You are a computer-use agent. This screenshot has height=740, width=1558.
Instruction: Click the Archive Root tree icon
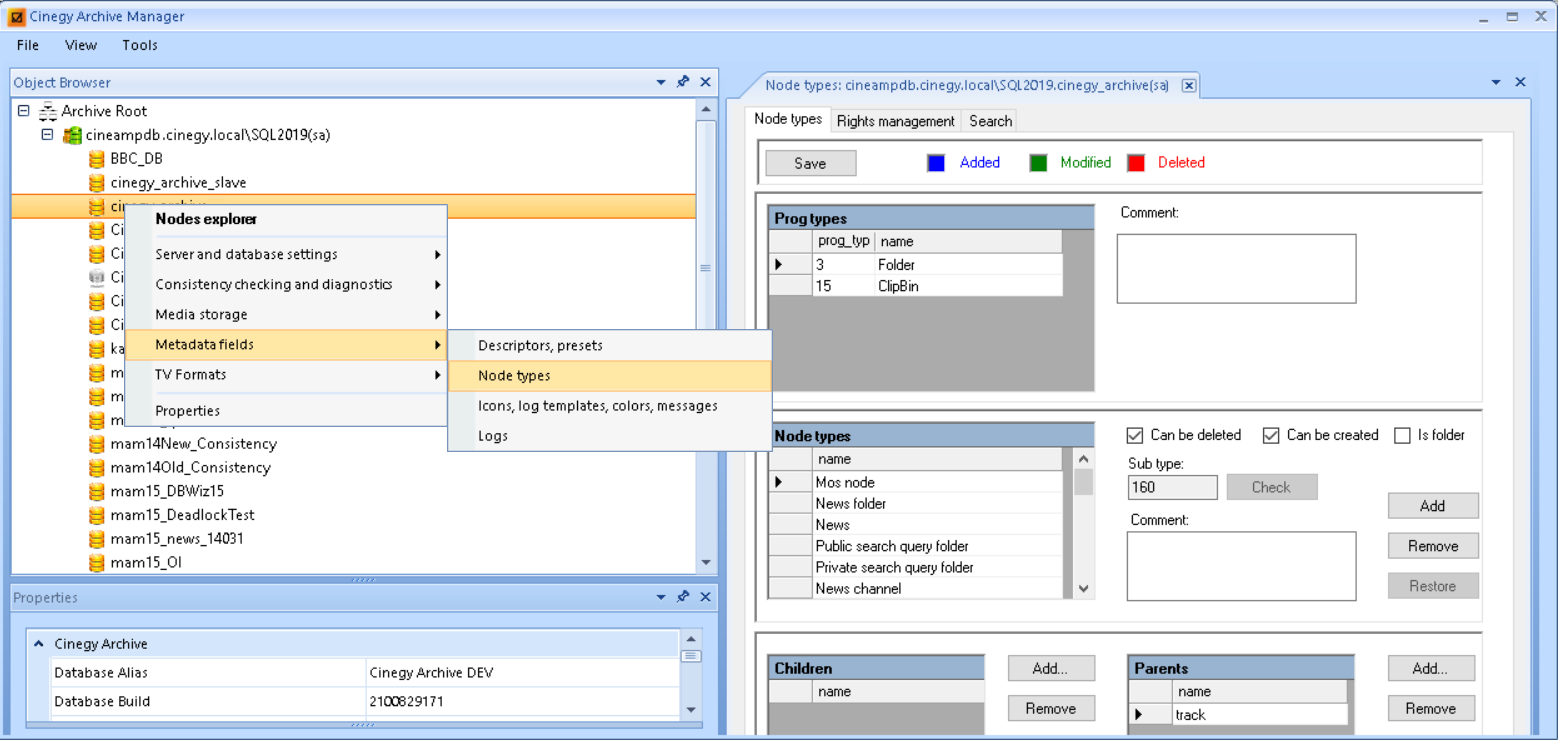click(x=47, y=111)
